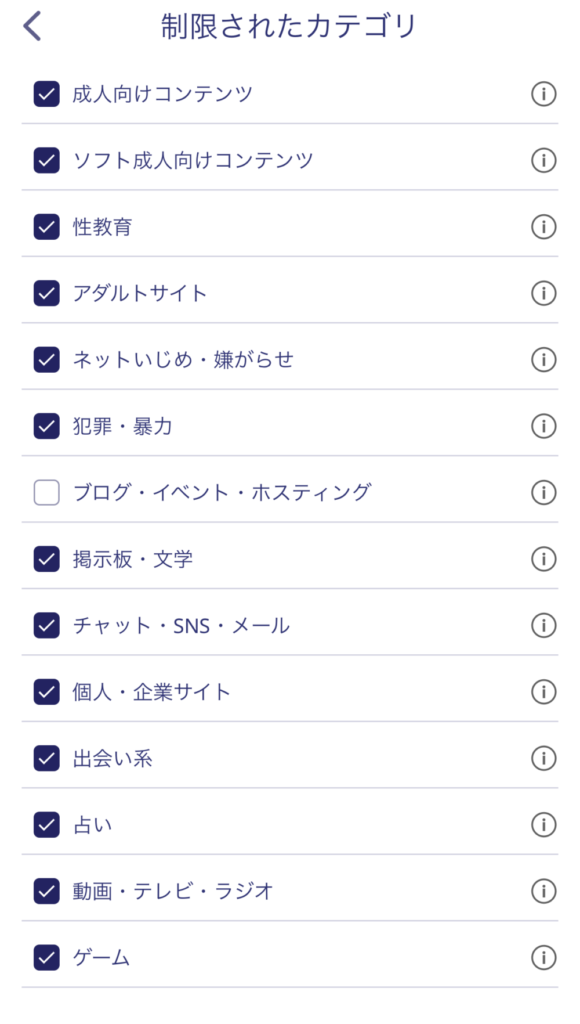
Task: Open info for the 性教育 category
Action: click(544, 227)
